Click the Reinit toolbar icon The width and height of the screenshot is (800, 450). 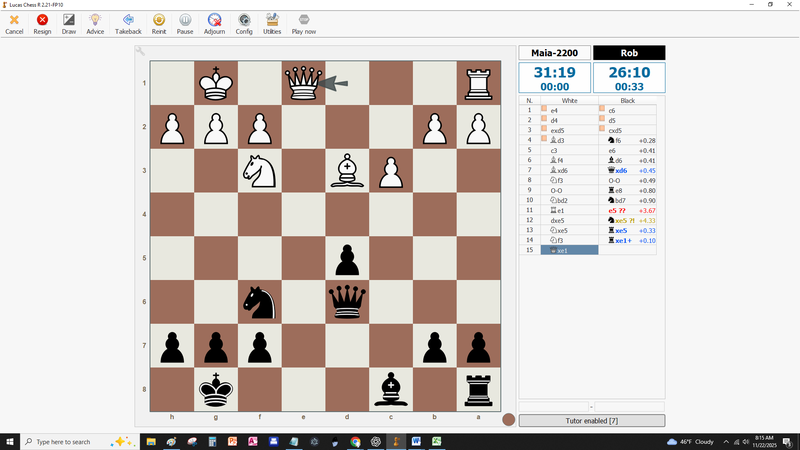click(159, 24)
